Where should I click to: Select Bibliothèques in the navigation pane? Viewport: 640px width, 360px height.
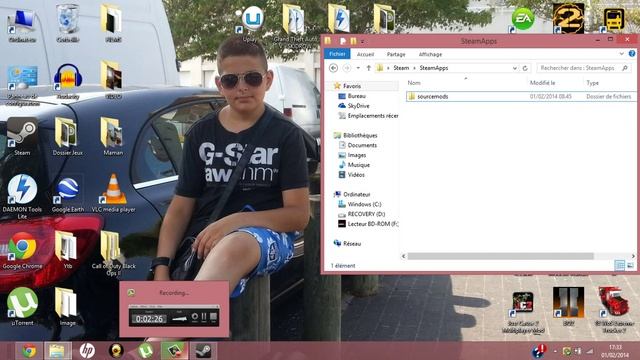pos(356,136)
